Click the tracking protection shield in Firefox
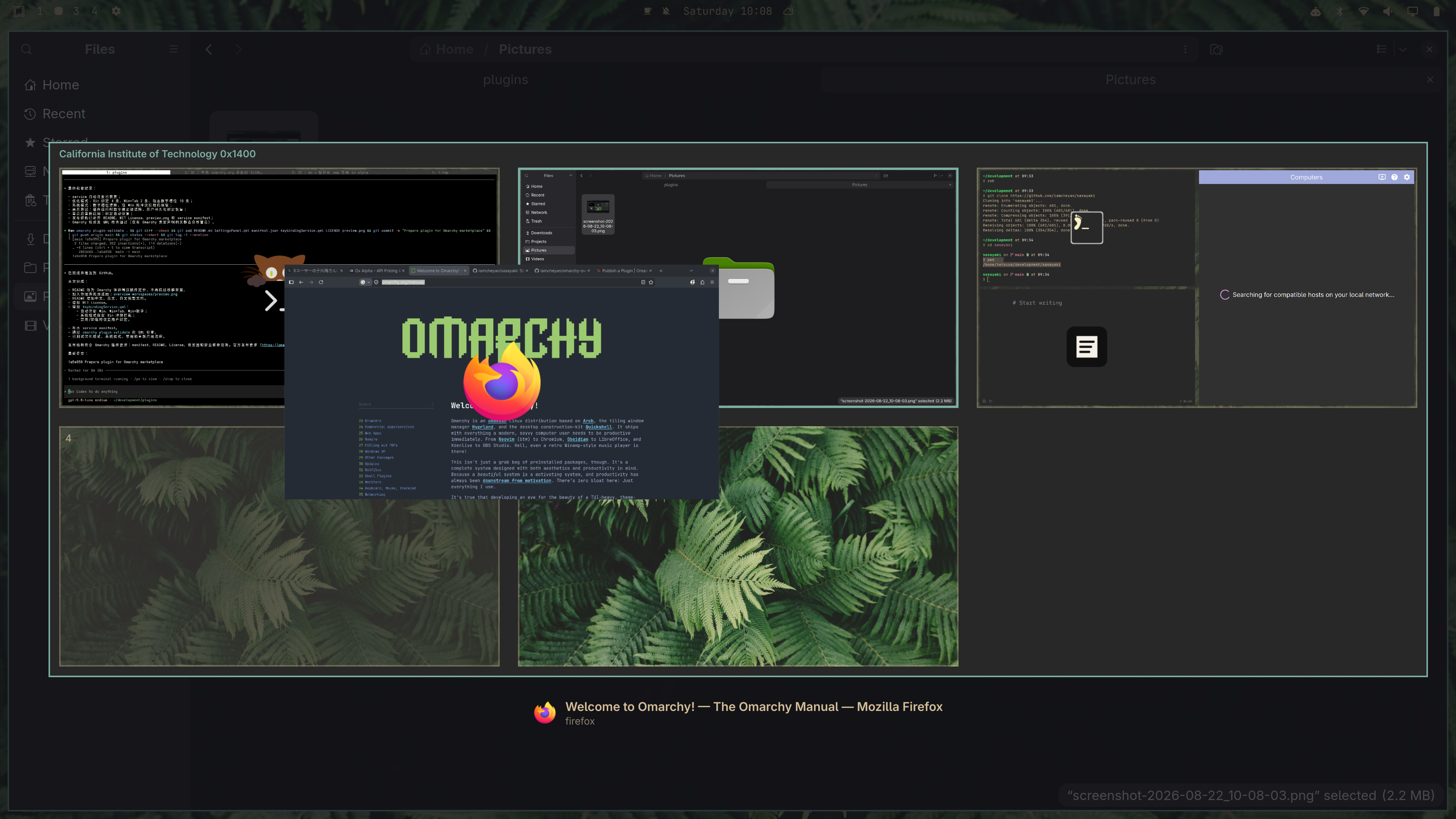This screenshot has height=819, width=1456. click(376, 282)
